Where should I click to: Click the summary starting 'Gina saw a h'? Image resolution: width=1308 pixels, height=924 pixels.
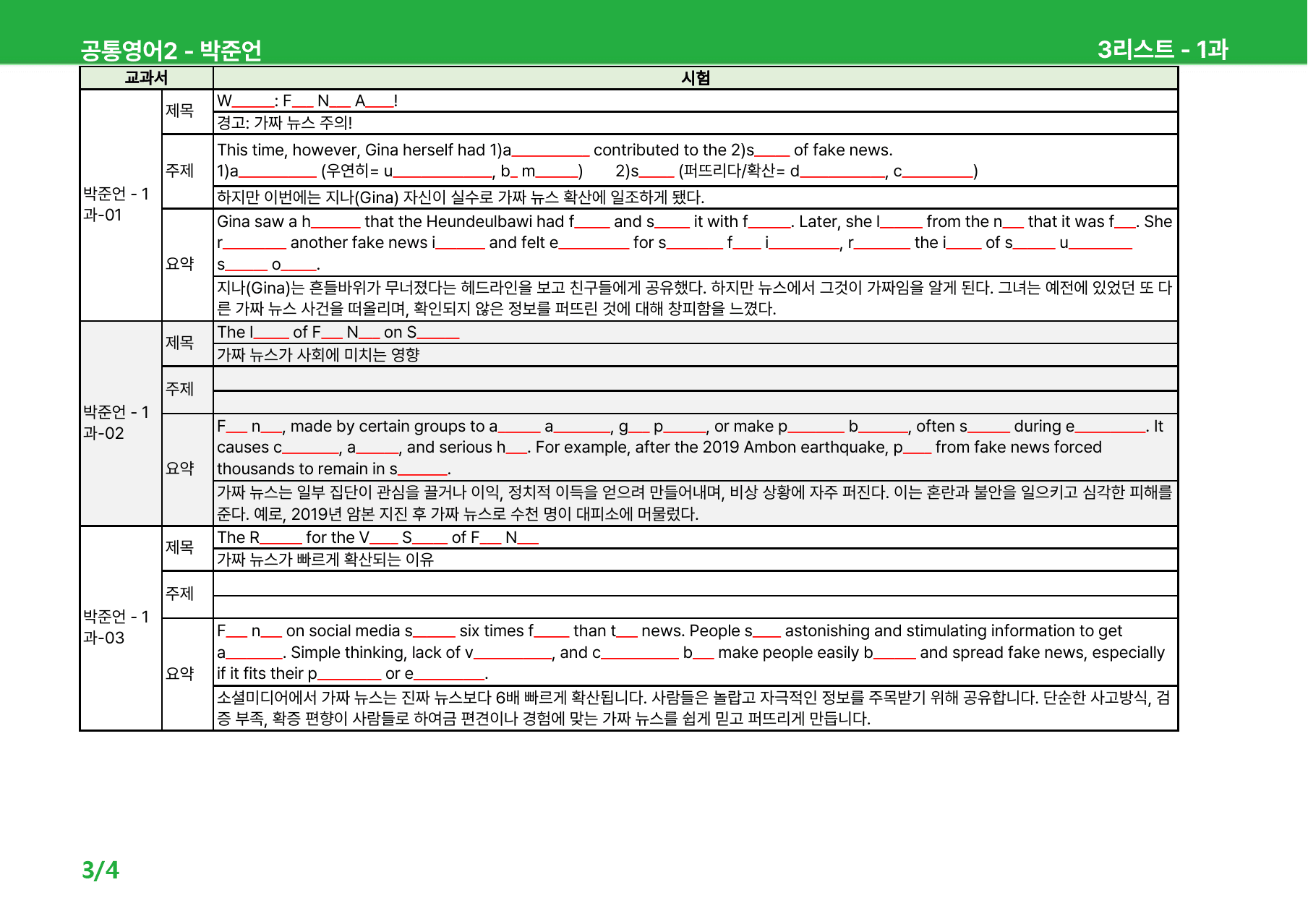[696, 243]
